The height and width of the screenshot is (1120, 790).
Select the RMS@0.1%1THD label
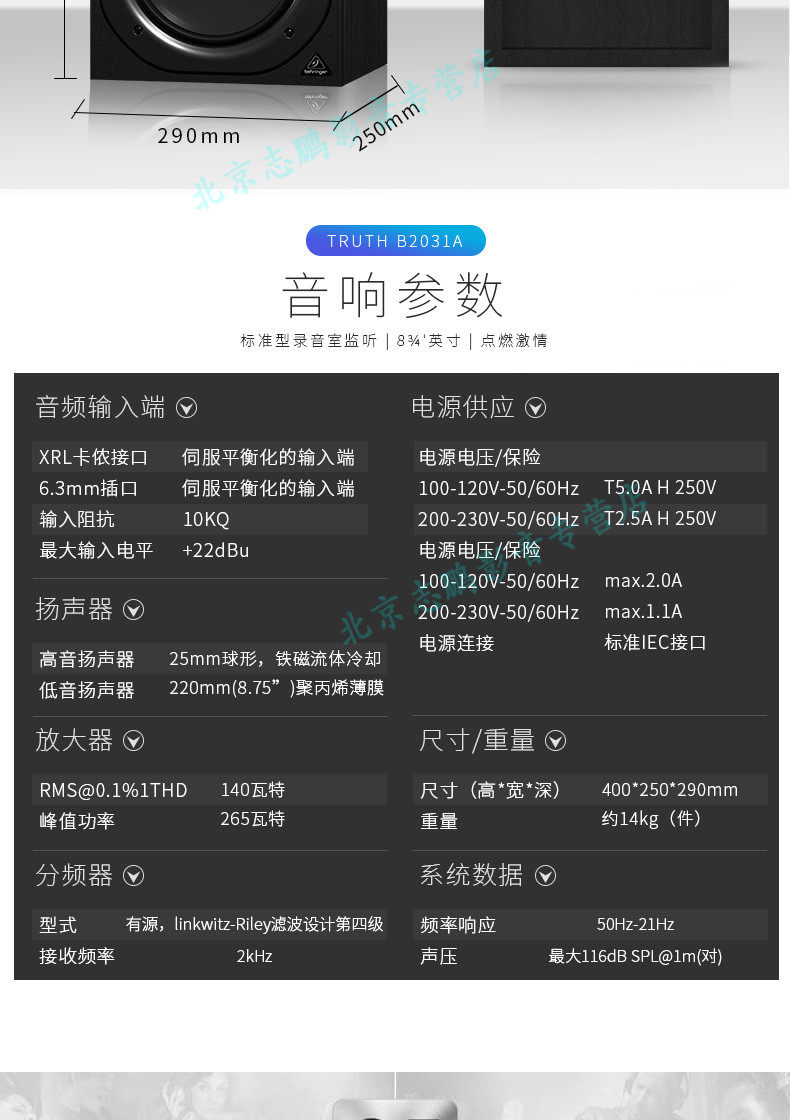(114, 790)
